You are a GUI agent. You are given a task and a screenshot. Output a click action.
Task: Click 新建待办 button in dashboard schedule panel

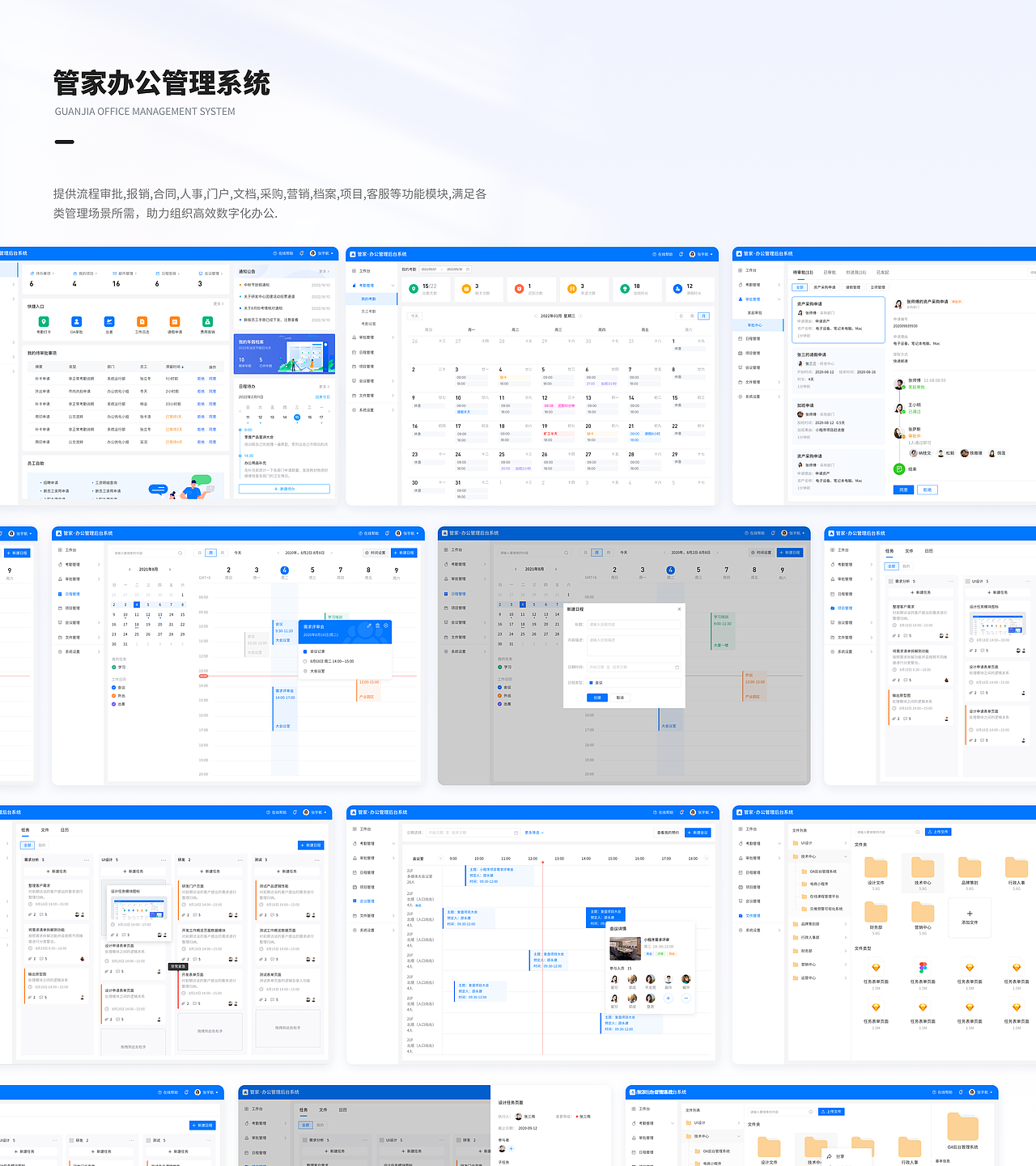[284, 489]
